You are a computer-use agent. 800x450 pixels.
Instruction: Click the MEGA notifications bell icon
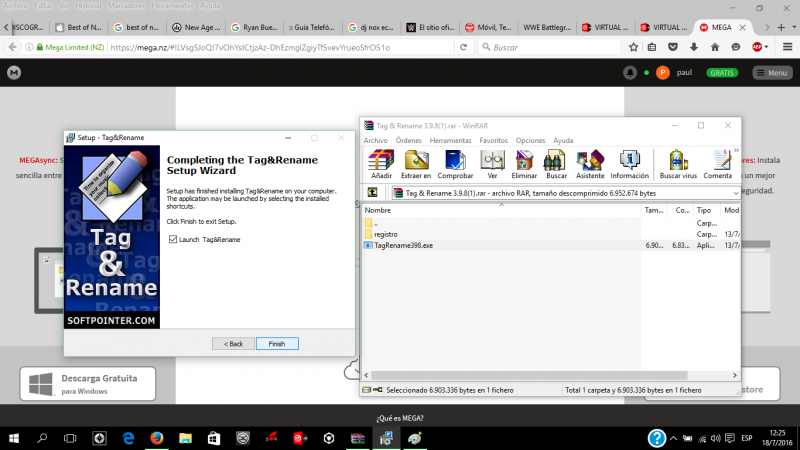[630, 73]
